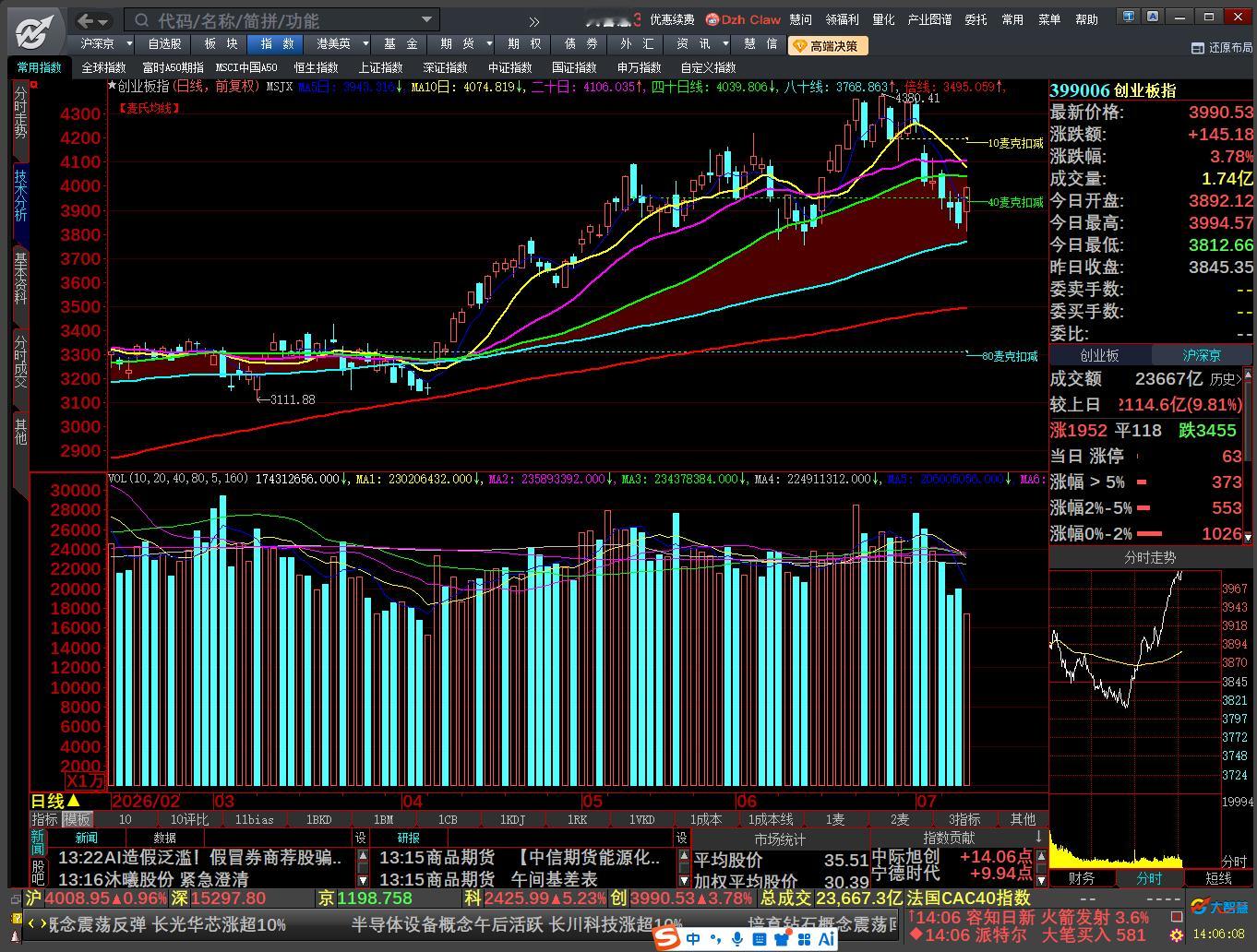The image size is (1257, 952).
Task: Click the Dzh app logo icon
Action: pyautogui.click(x=35, y=30)
